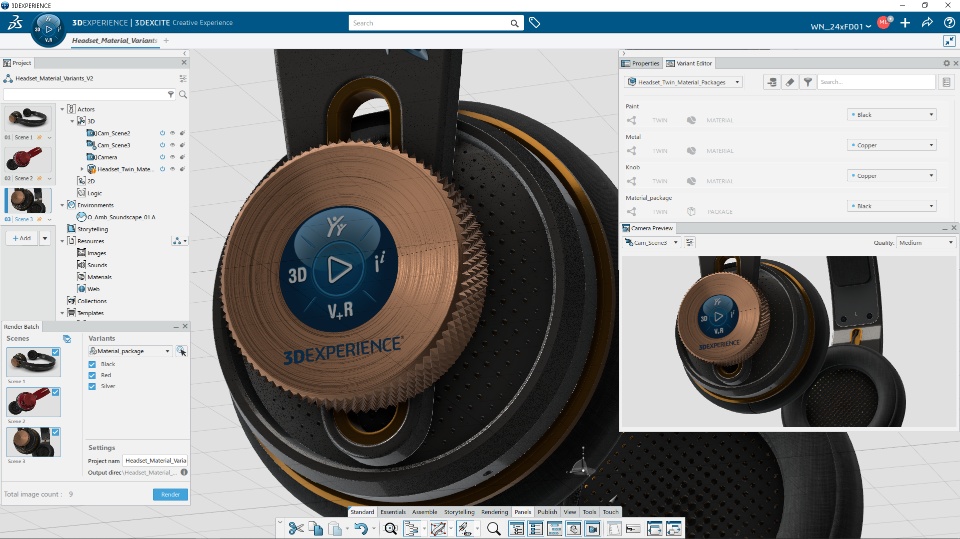Switch to the Essentials toolbar tab

[x=393, y=511]
